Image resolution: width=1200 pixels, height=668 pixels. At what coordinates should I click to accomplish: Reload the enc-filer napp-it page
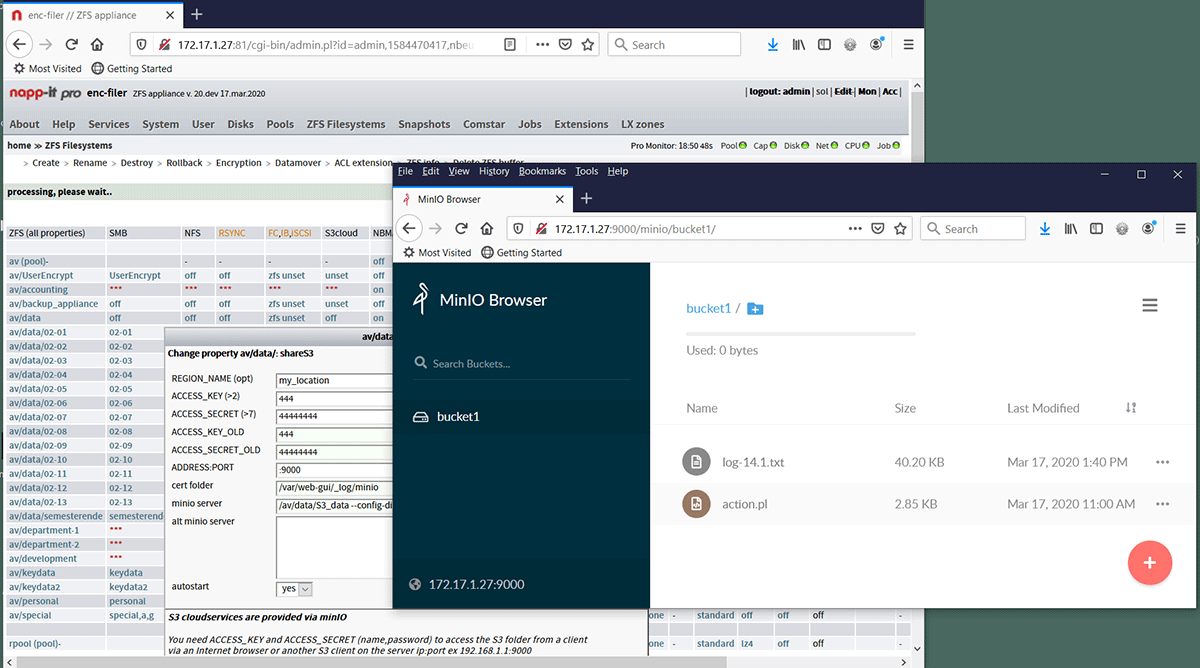point(71,45)
